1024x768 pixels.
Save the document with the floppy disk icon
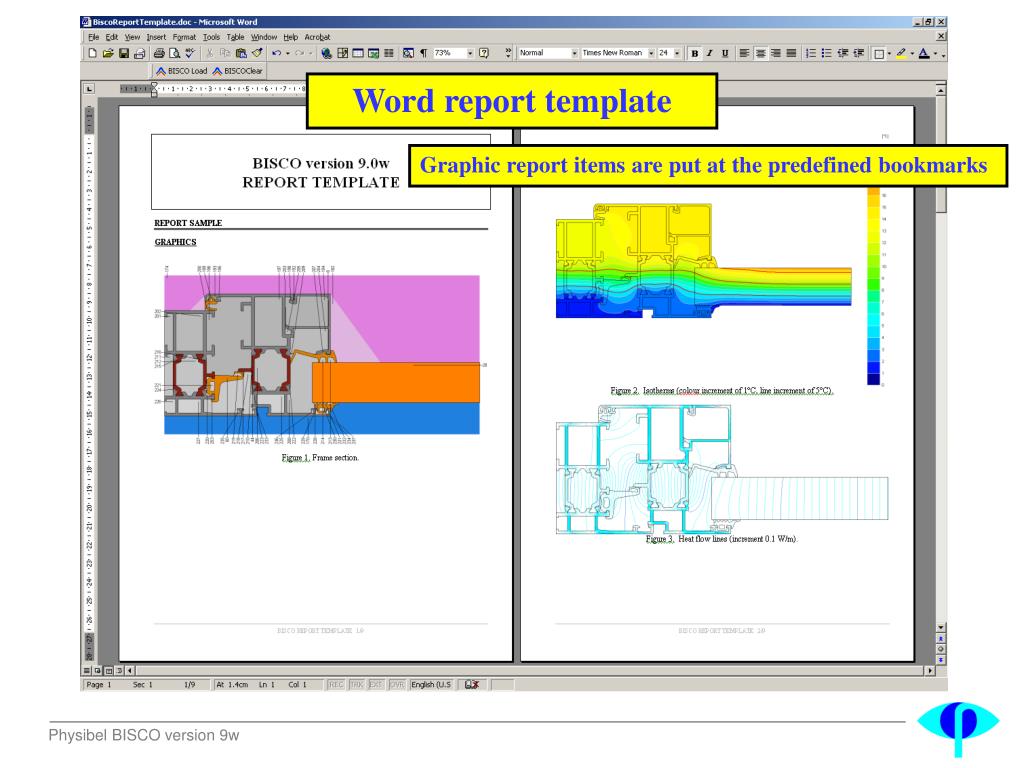[123, 53]
